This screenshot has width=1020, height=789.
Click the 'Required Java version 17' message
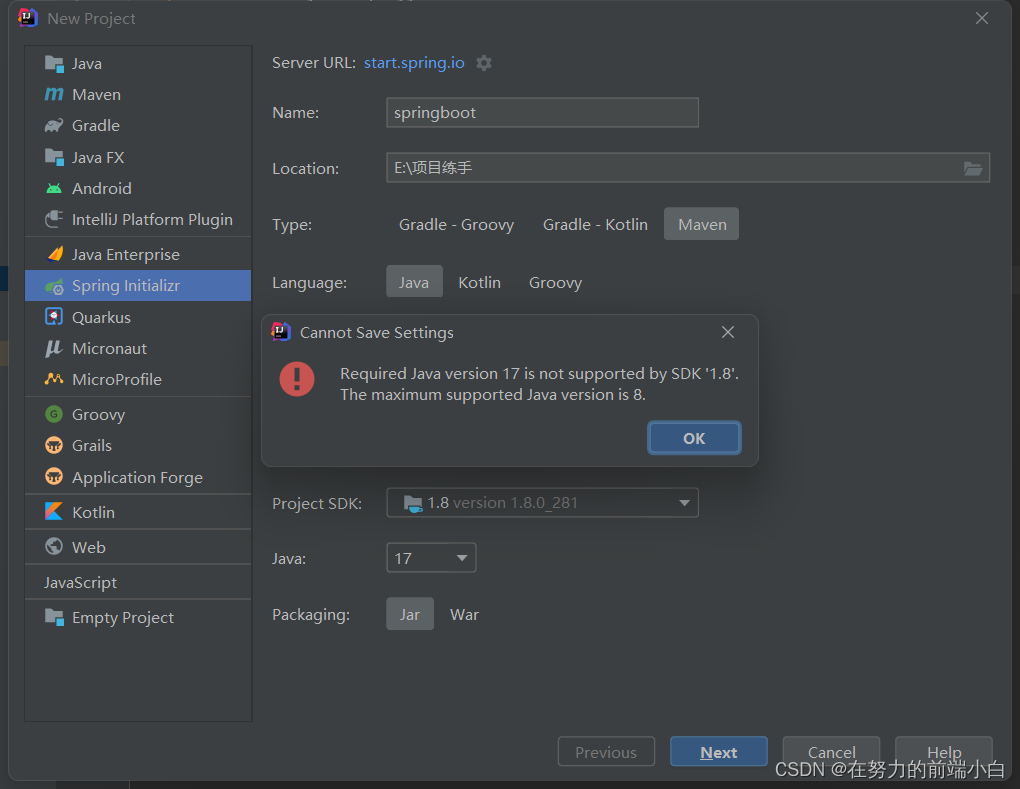click(x=539, y=384)
